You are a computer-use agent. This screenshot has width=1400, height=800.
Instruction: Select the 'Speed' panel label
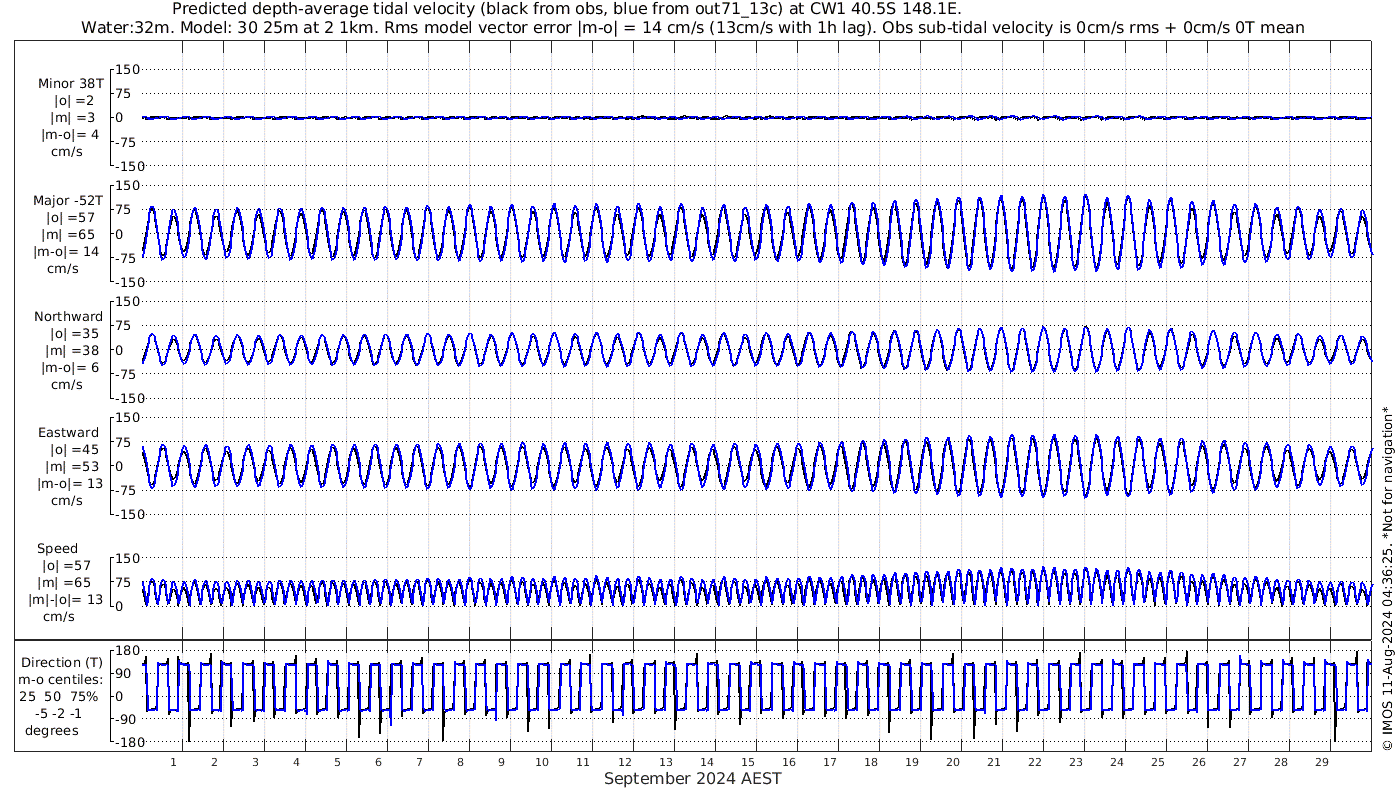point(57,549)
